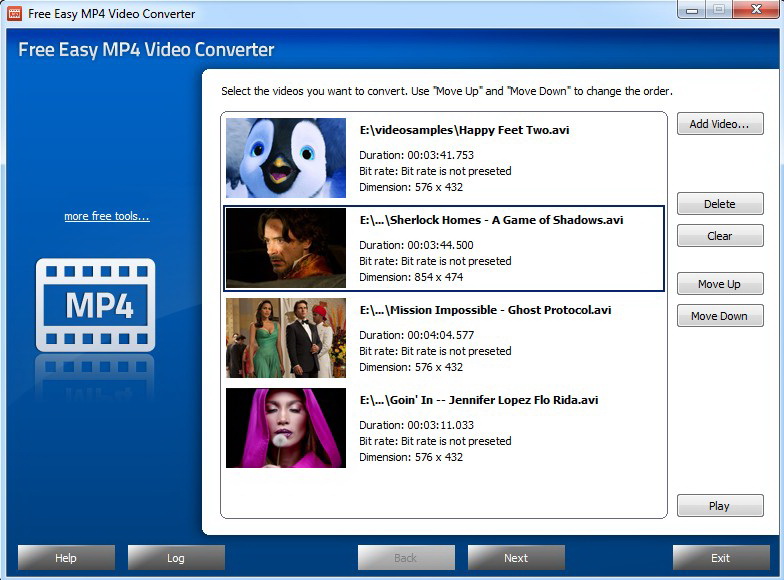This screenshot has height=580, width=784.
Task: Click Mission Impossible's Dimension 576 x 432
Action: pyautogui.click(x=411, y=367)
